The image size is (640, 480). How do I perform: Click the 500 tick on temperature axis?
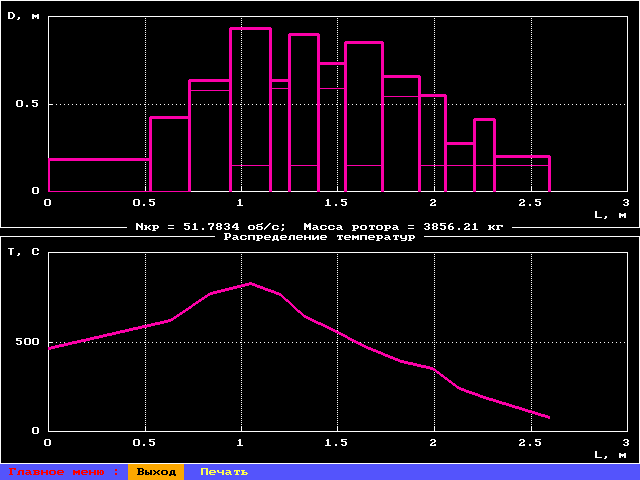[x=27, y=342]
